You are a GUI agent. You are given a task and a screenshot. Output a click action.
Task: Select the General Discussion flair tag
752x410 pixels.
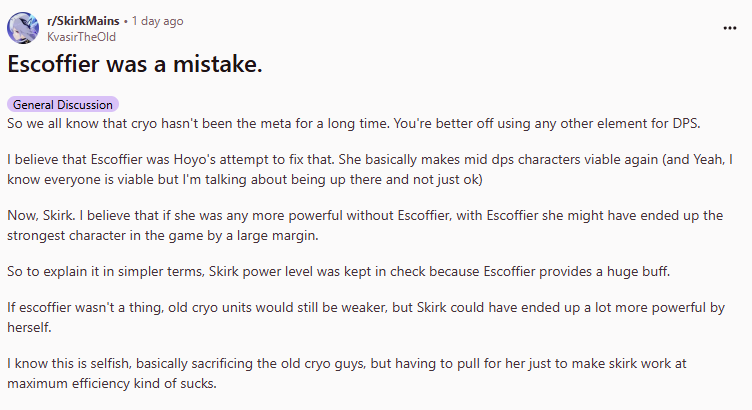(x=63, y=105)
